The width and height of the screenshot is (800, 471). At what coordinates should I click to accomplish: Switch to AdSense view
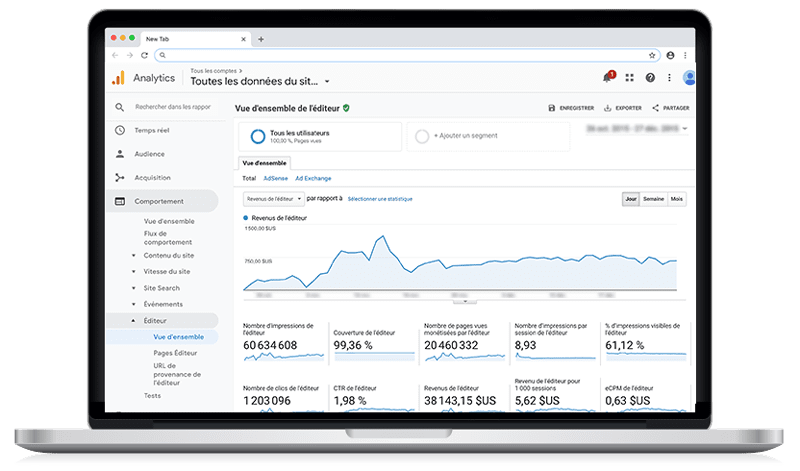click(276, 178)
